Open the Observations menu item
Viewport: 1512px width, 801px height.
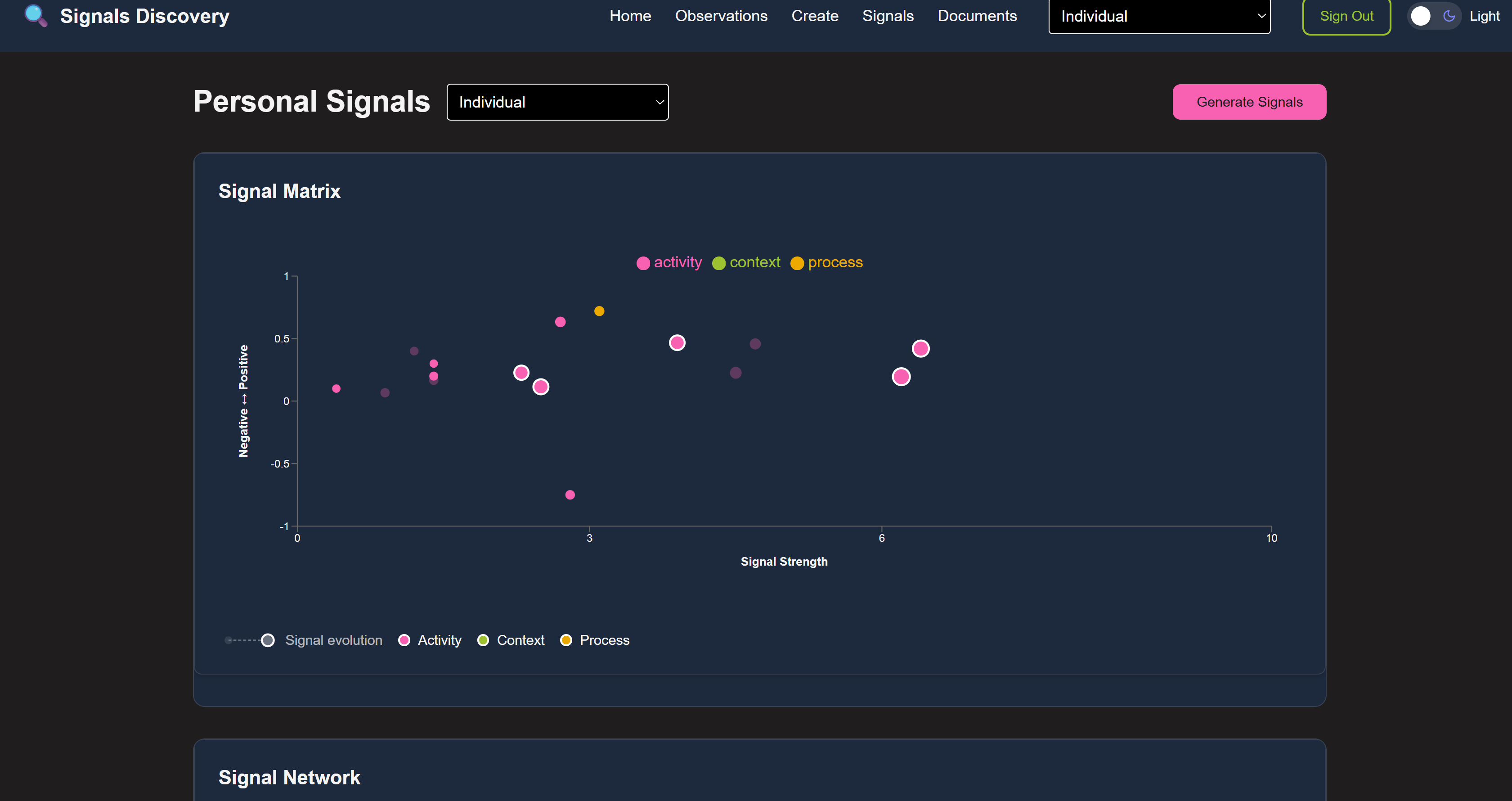(x=721, y=16)
